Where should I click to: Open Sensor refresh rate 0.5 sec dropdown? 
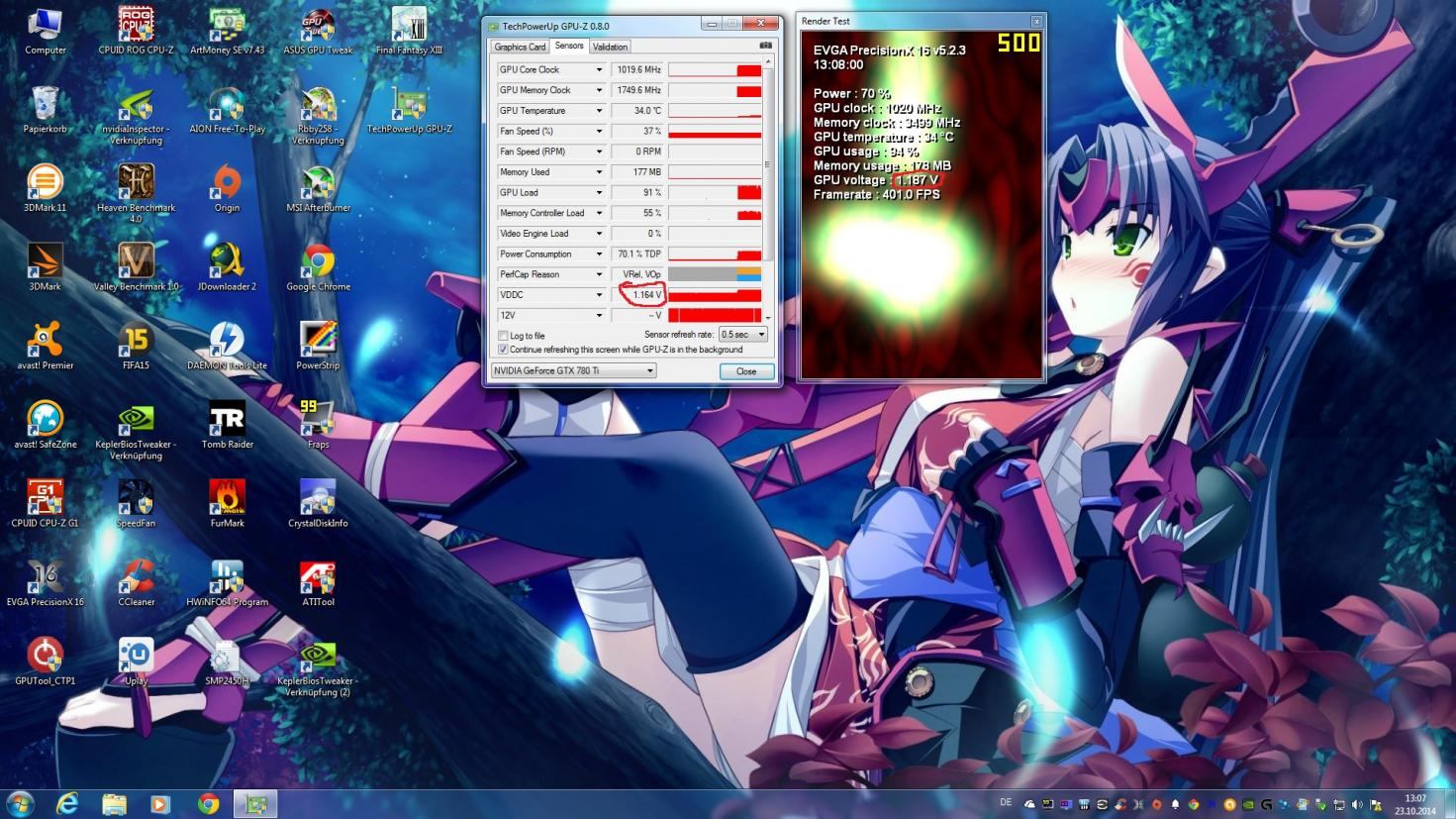click(743, 335)
